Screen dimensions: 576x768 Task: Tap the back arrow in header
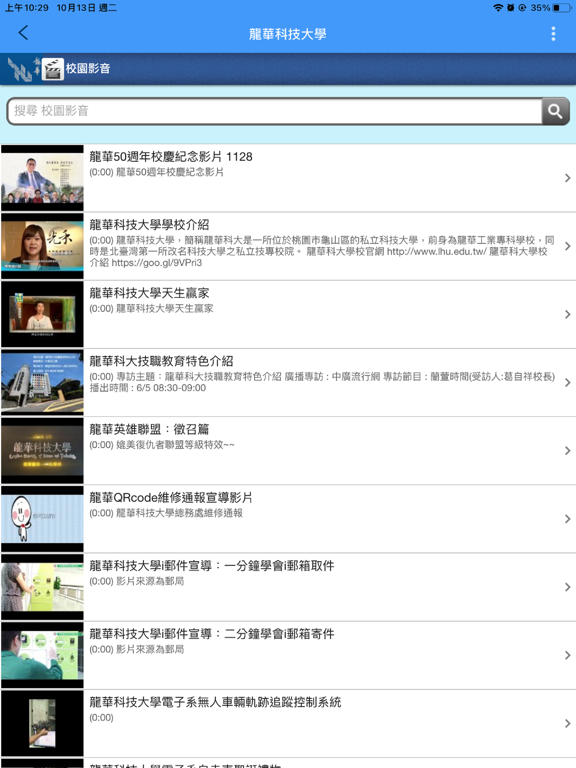[x=23, y=33]
